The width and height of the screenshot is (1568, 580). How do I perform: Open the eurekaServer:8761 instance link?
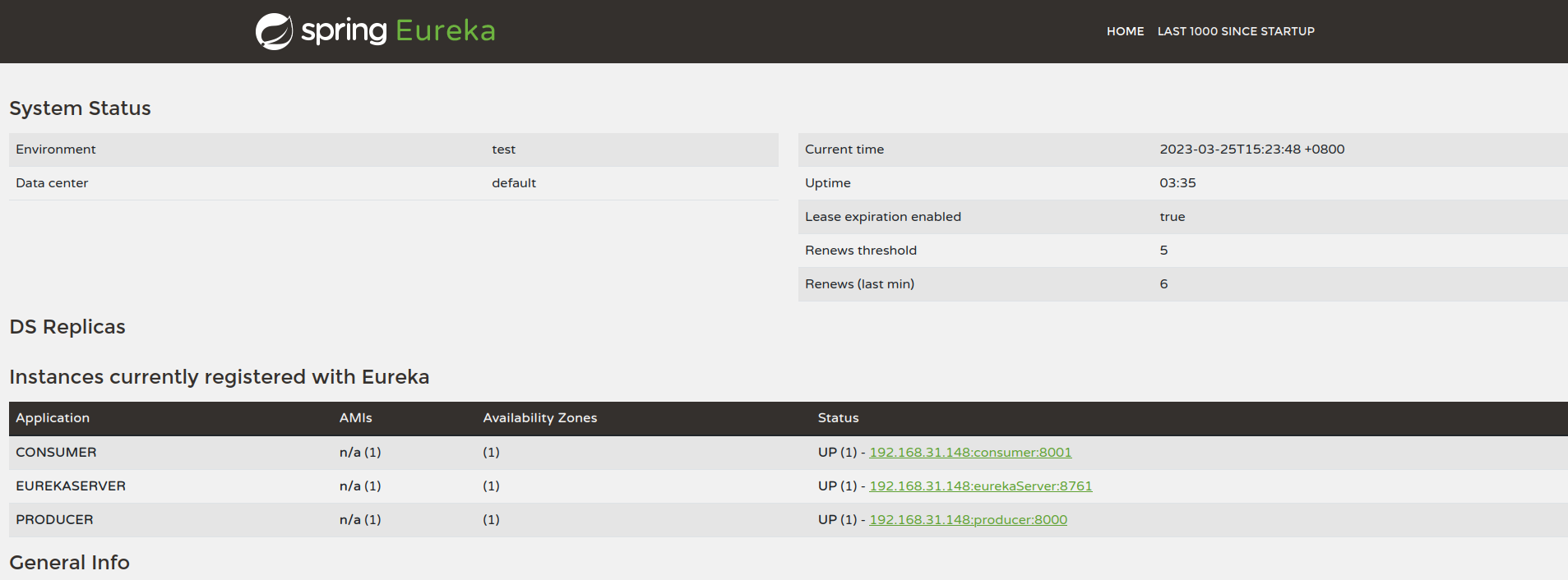coord(981,486)
